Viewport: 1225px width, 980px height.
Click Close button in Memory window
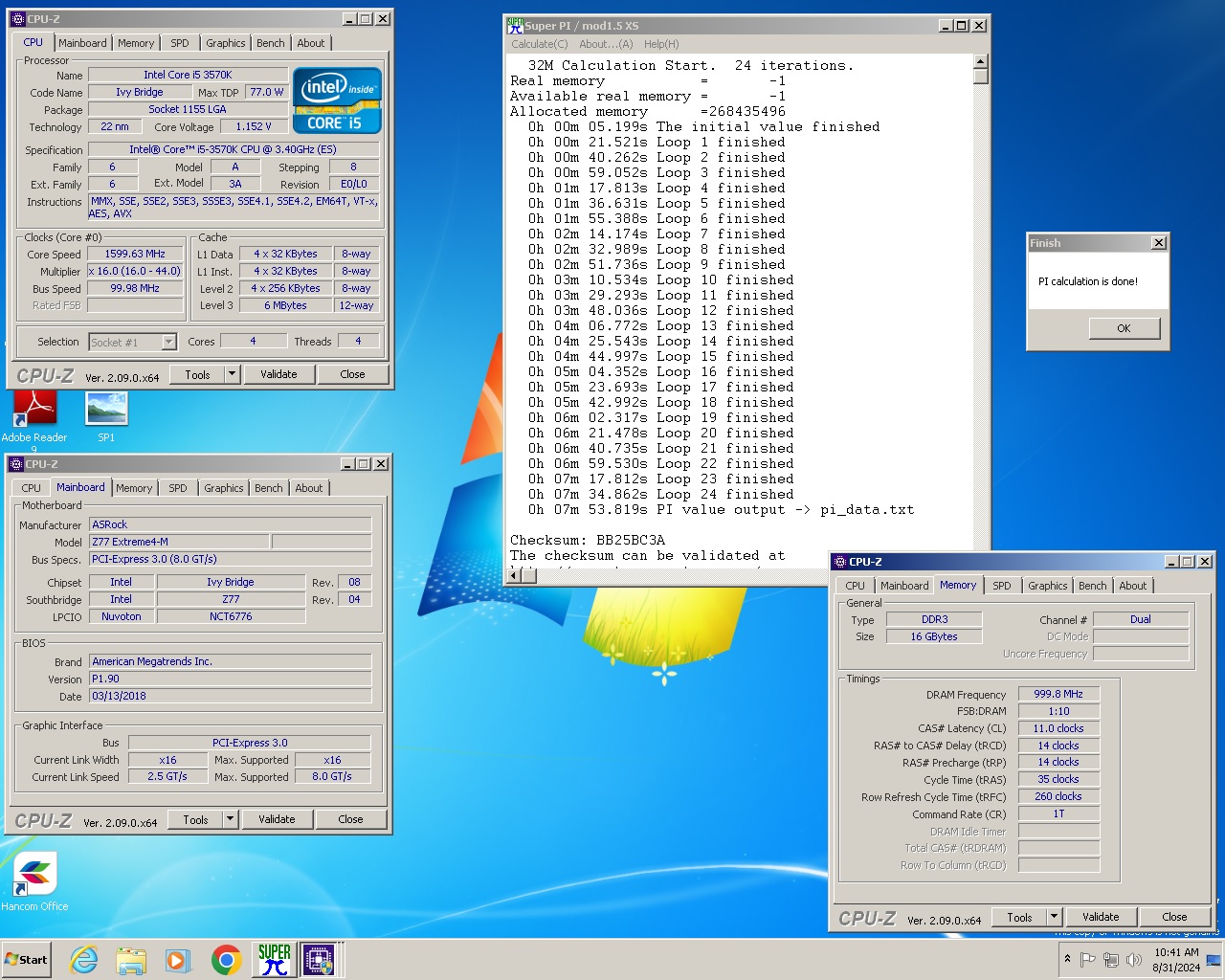tap(1174, 917)
